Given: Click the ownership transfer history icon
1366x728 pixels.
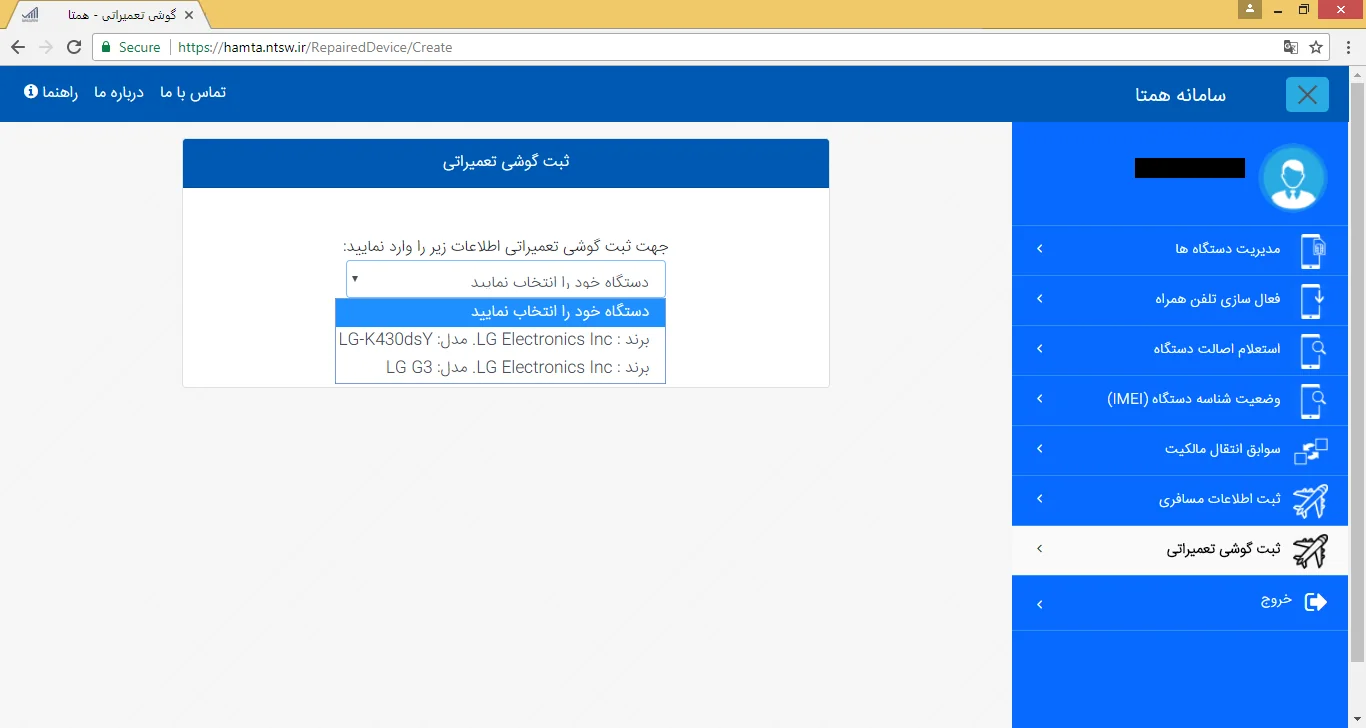Looking at the screenshot, I should (1313, 450).
